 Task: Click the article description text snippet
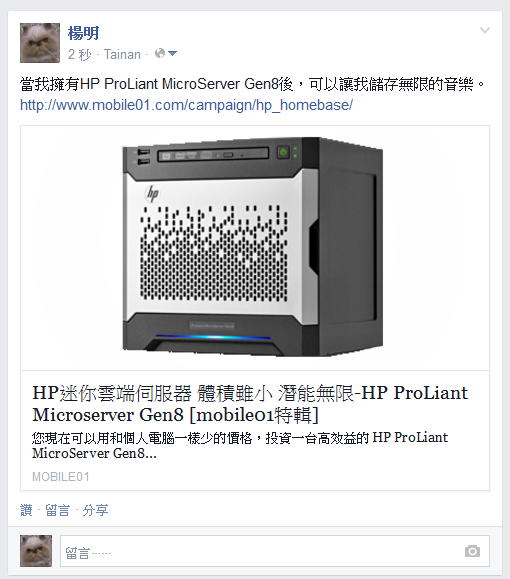click(240, 445)
